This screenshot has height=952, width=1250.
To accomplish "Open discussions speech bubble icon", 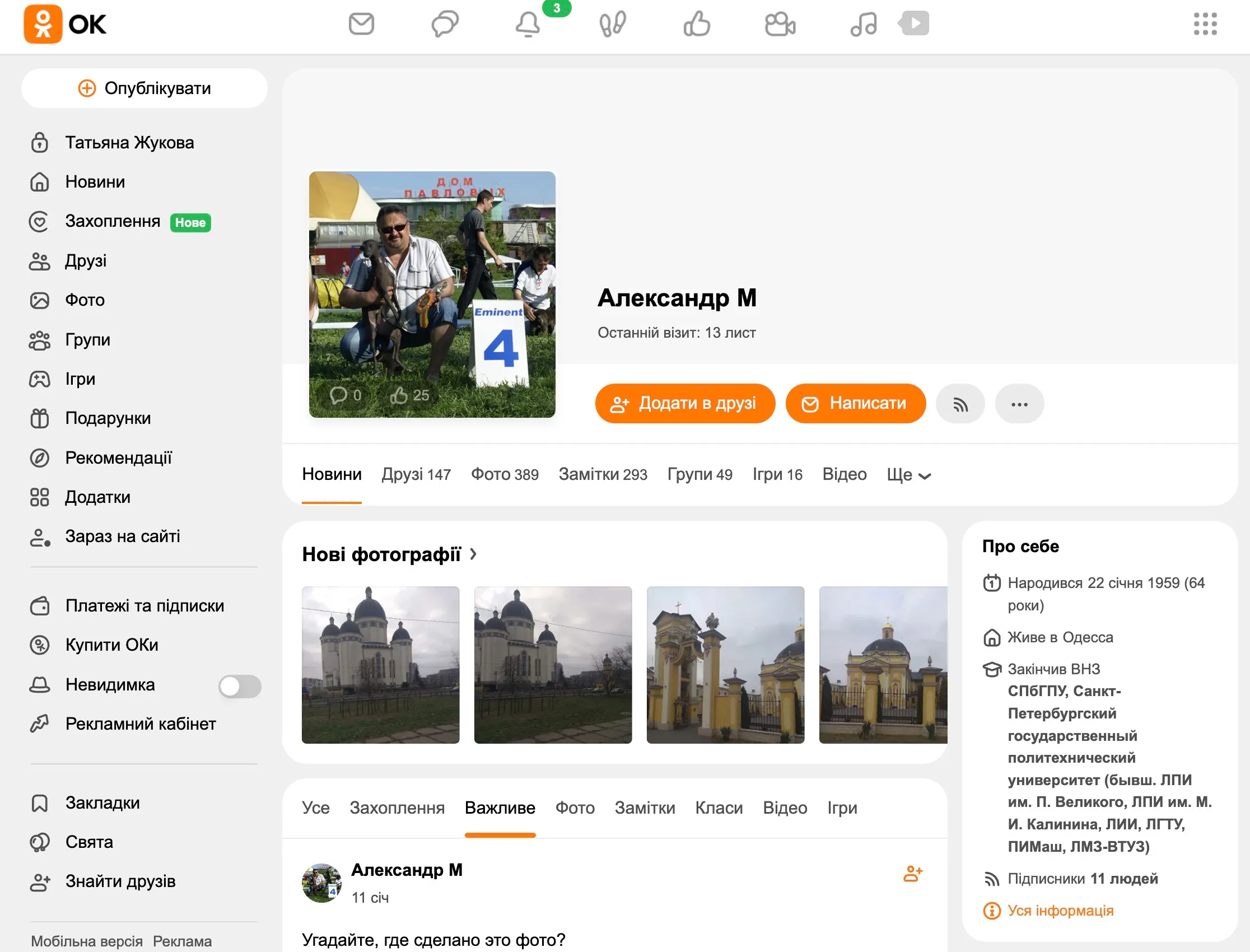I will [445, 24].
